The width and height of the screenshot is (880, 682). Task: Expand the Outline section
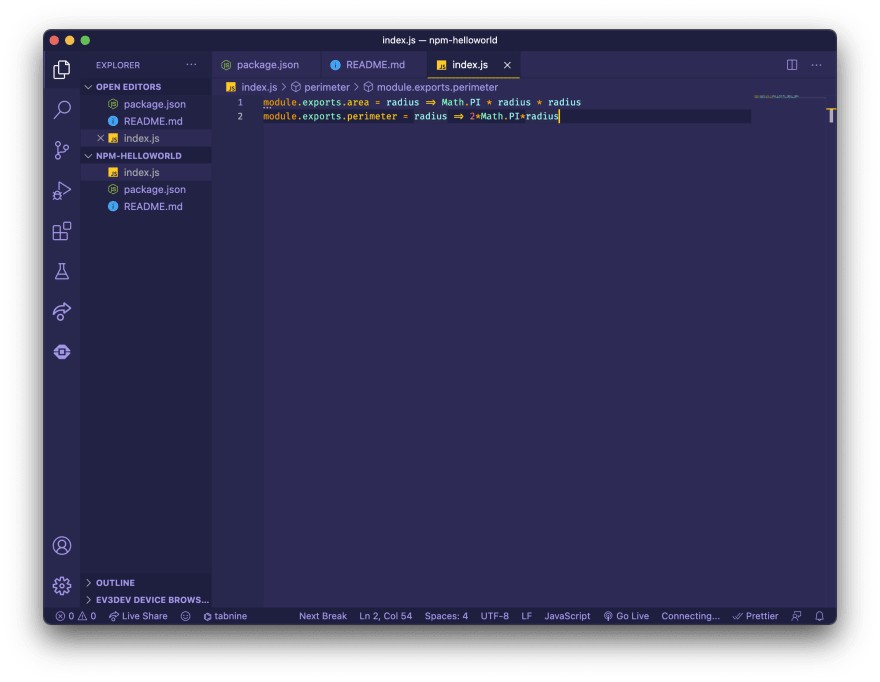pyautogui.click(x=146, y=583)
